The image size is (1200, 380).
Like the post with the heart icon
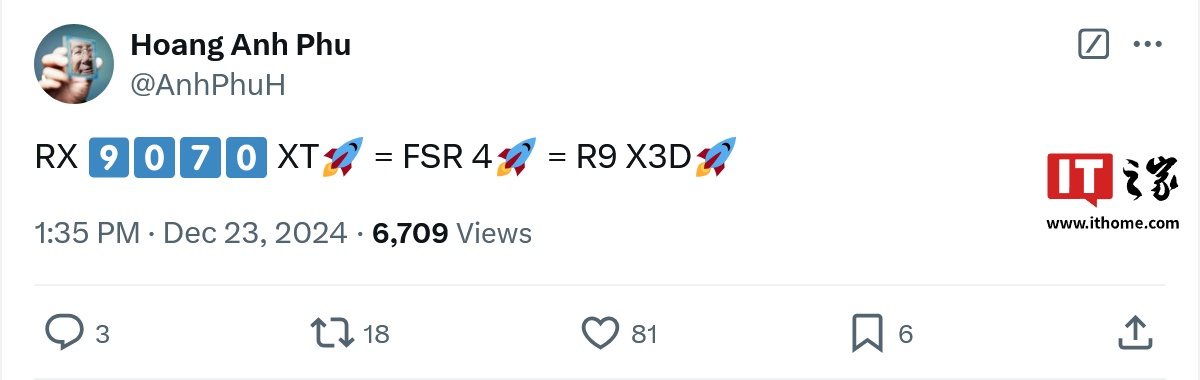click(x=601, y=333)
